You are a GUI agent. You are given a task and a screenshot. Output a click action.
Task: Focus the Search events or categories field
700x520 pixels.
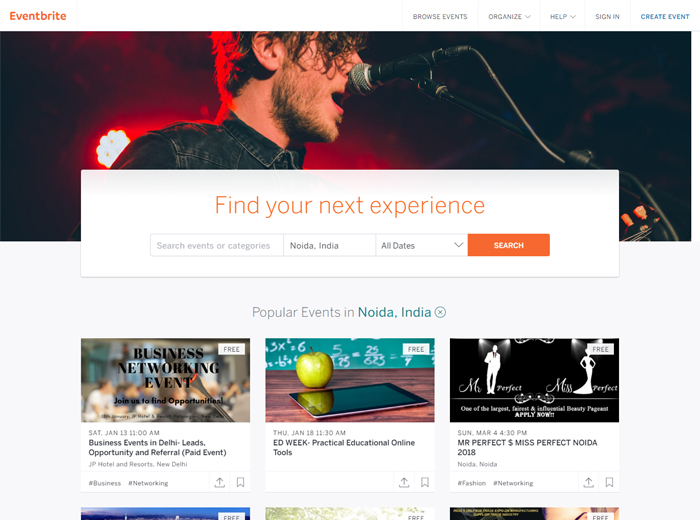(x=217, y=245)
